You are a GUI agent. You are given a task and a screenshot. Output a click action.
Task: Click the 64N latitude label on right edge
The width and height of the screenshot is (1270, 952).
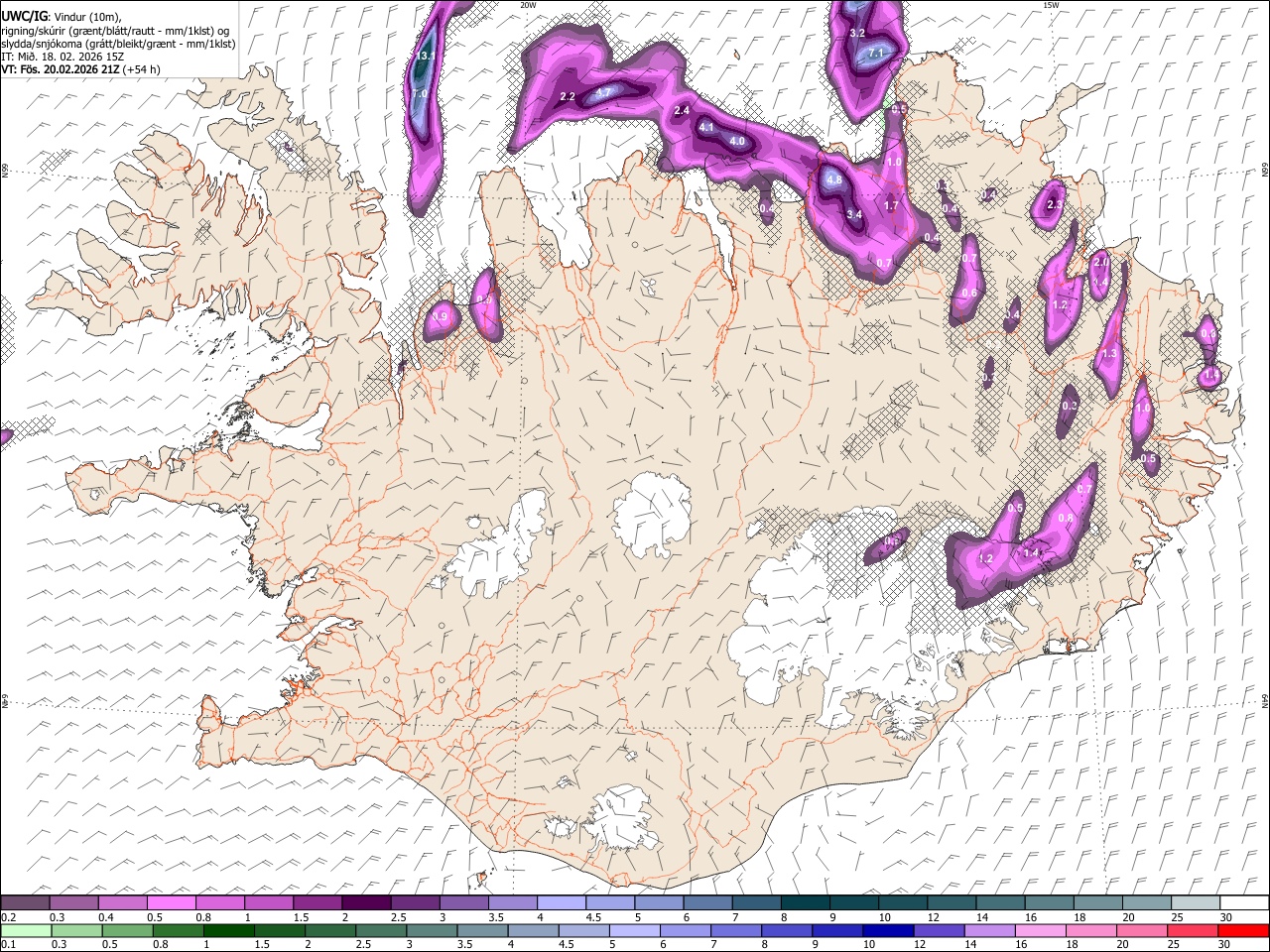click(x=1265, y=700)
